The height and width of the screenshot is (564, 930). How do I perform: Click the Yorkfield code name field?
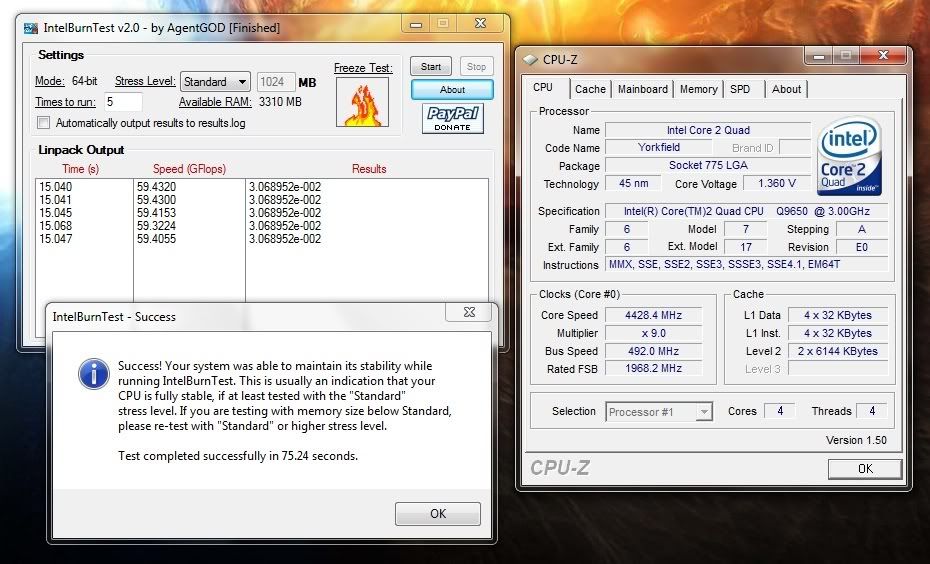pyautogui.click(x=658, y=147)
